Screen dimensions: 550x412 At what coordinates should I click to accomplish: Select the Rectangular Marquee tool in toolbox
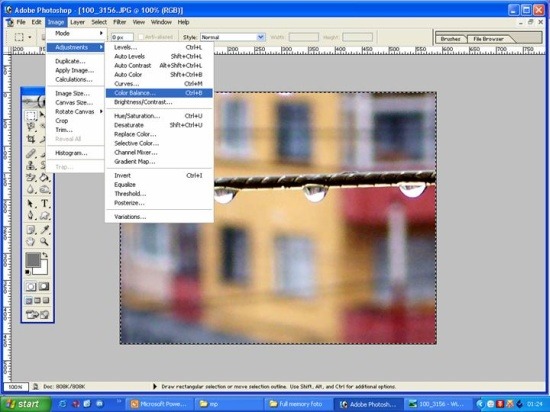(31, 115)
